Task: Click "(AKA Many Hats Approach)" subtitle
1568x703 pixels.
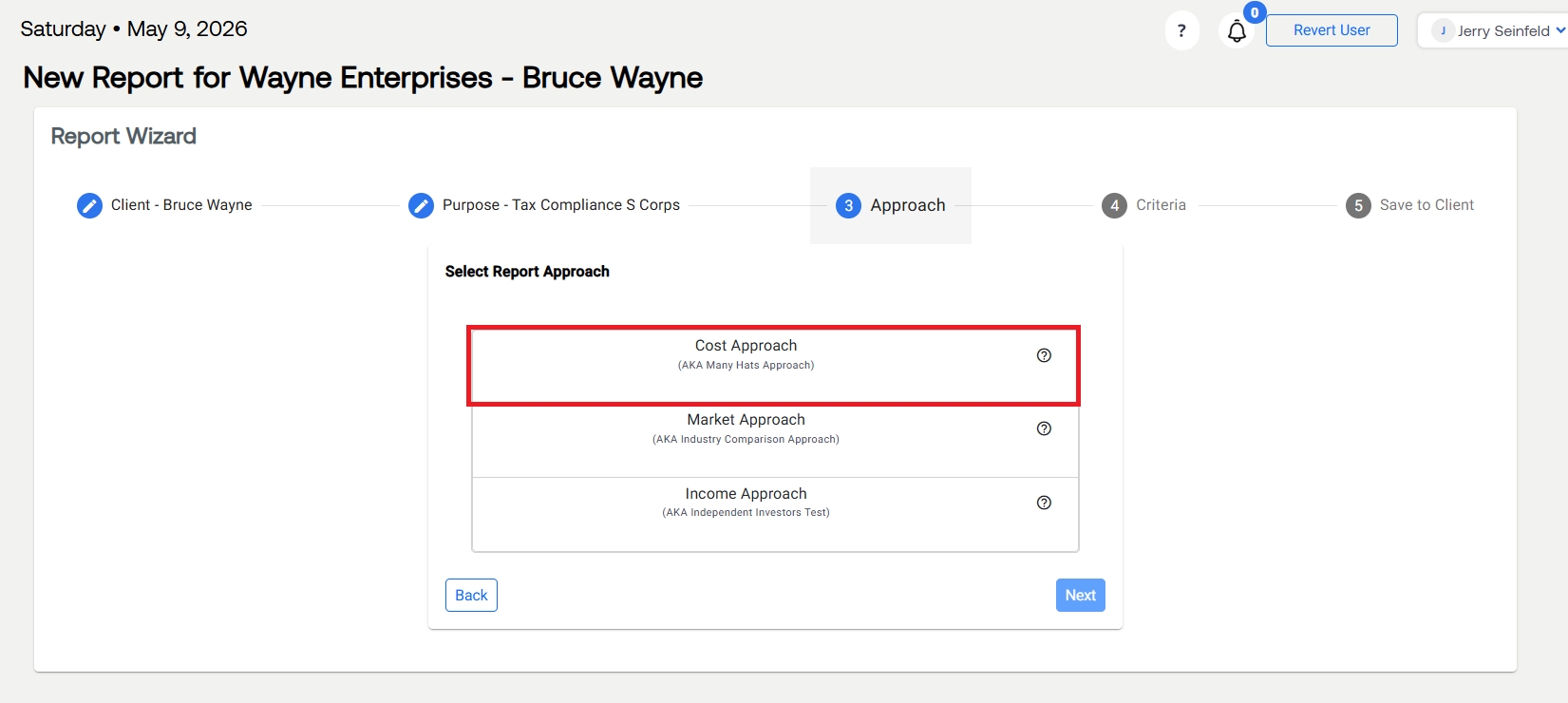Action: click(x=746, y=366)
